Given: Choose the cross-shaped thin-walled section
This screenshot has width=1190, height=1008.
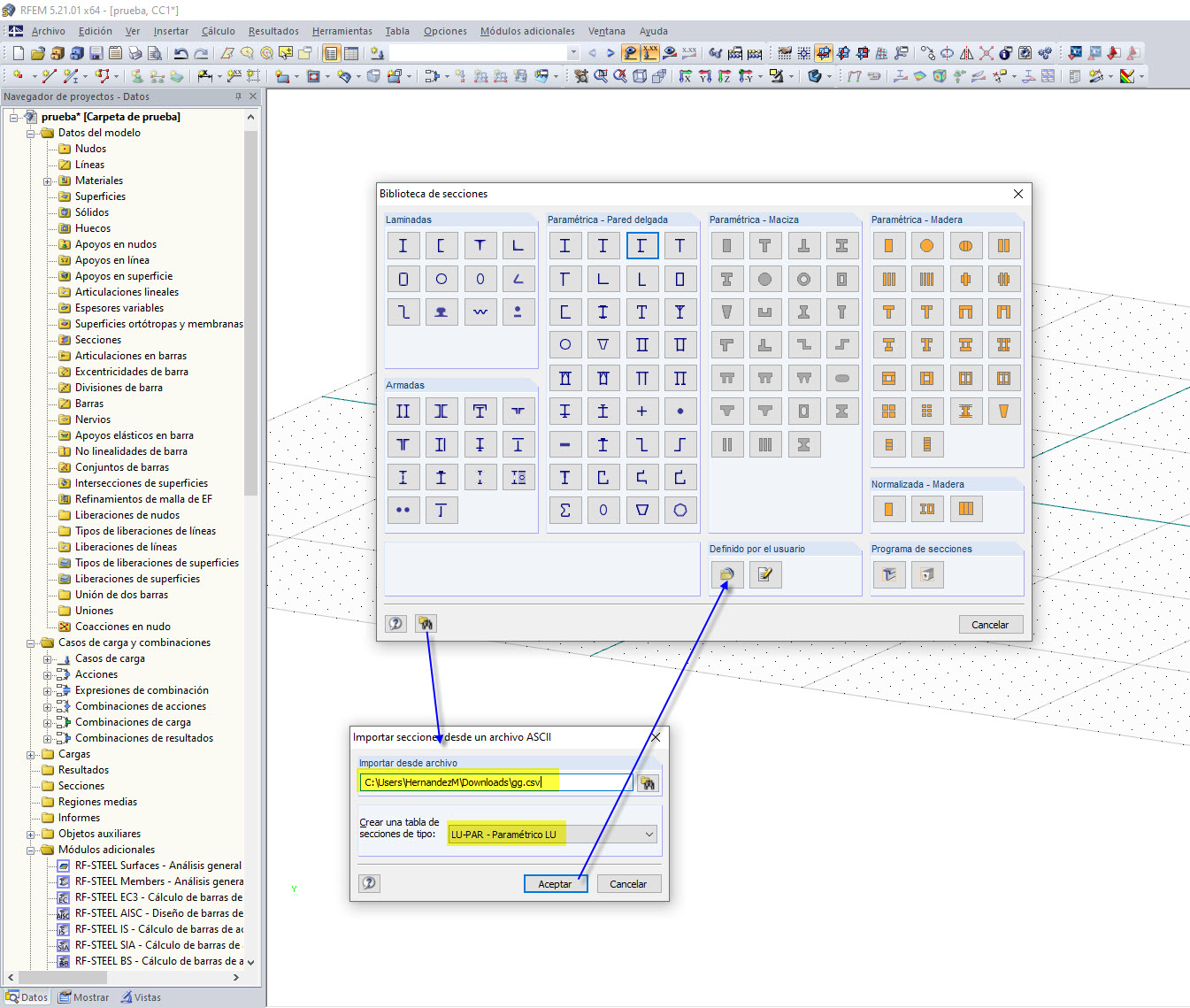Looking at the screenshot, I should pos(641,411).
